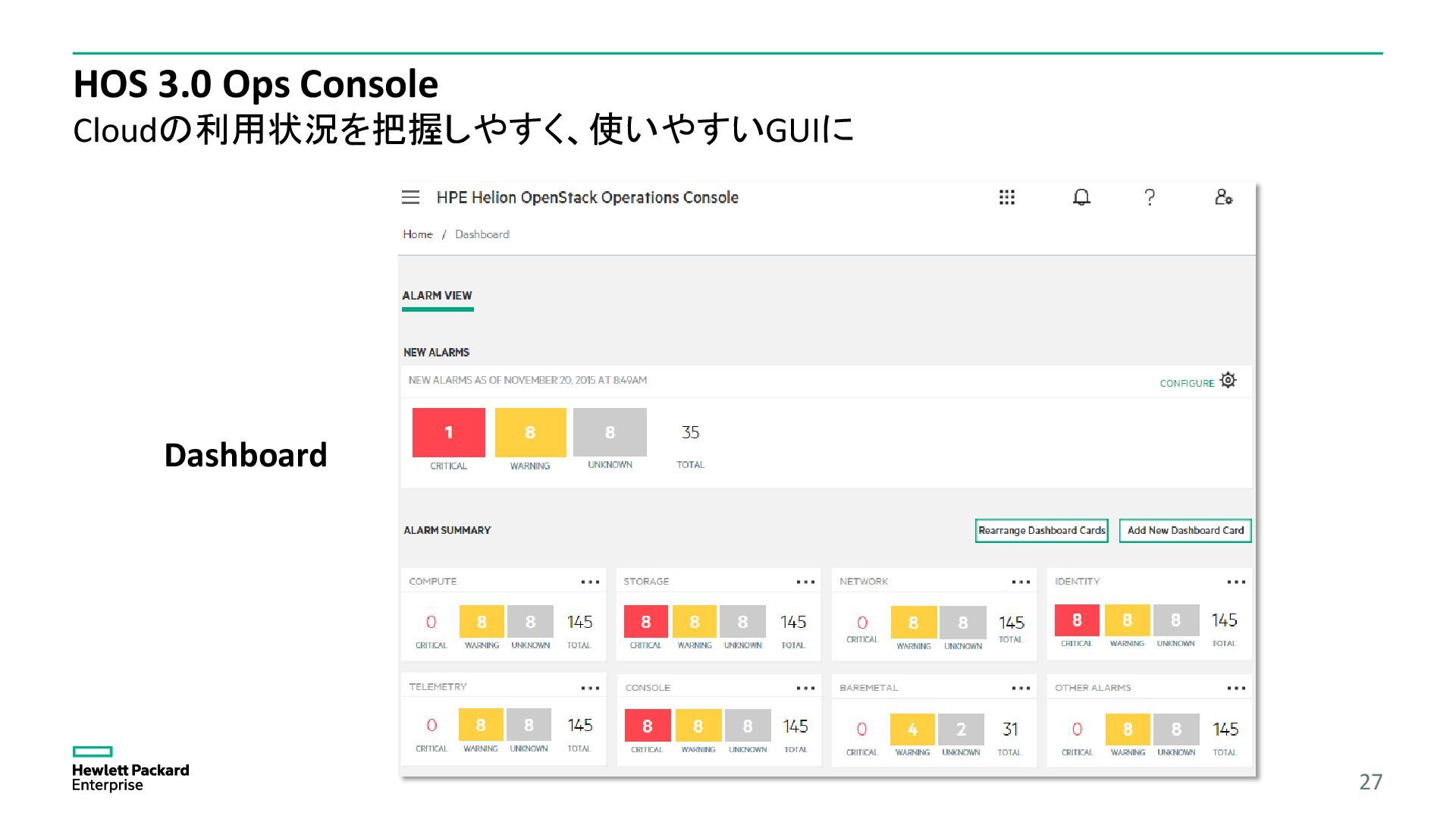Click Other Alarms unknown tile

tap(1176, 730)
